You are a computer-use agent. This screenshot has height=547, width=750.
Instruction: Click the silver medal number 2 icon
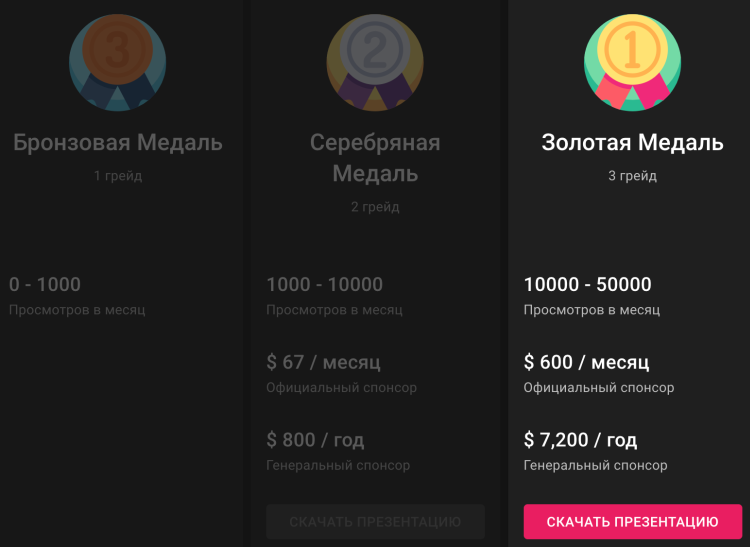(375, 63)
